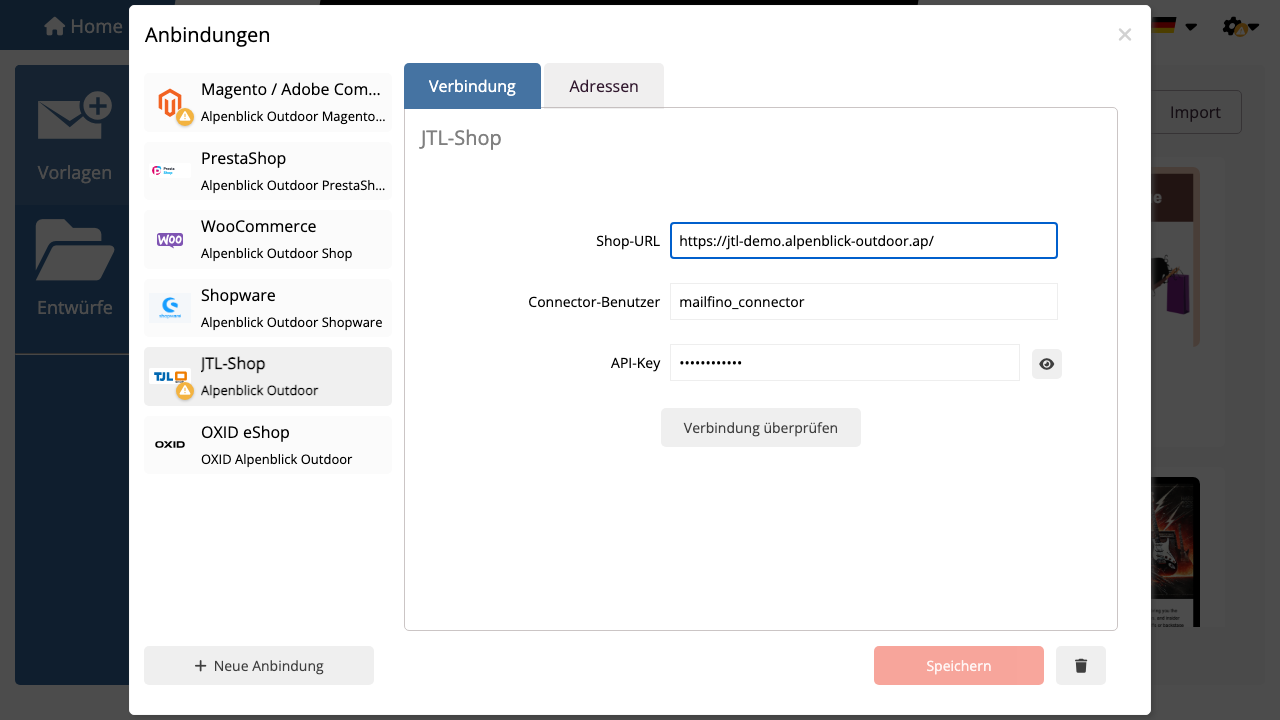
Task: Add a Neue Anbindung
Action: pos(259,665)
